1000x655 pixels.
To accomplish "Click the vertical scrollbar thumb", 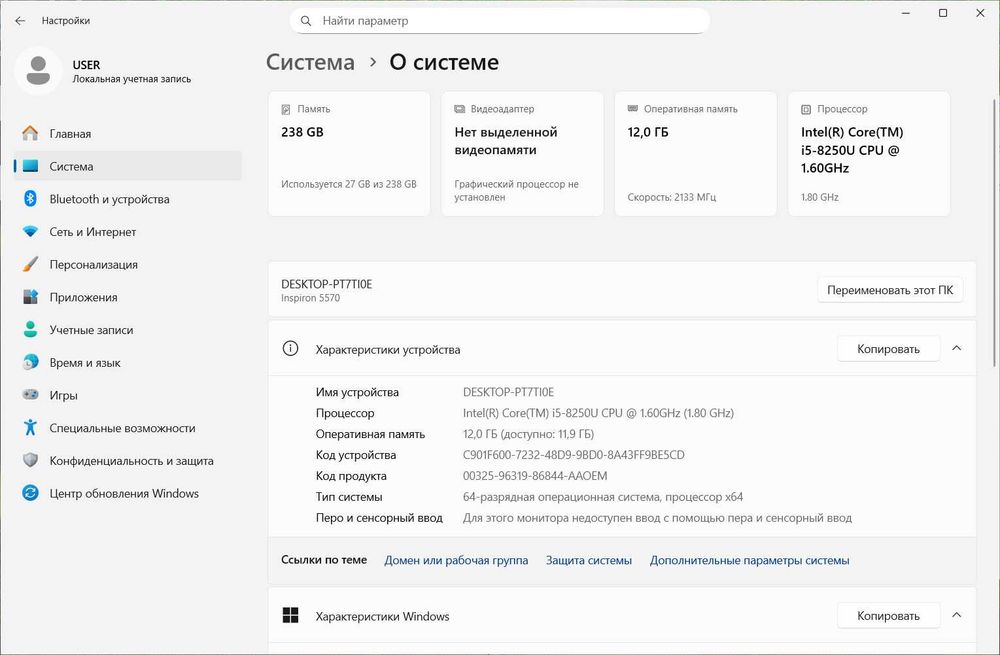I will click(994, 233).
